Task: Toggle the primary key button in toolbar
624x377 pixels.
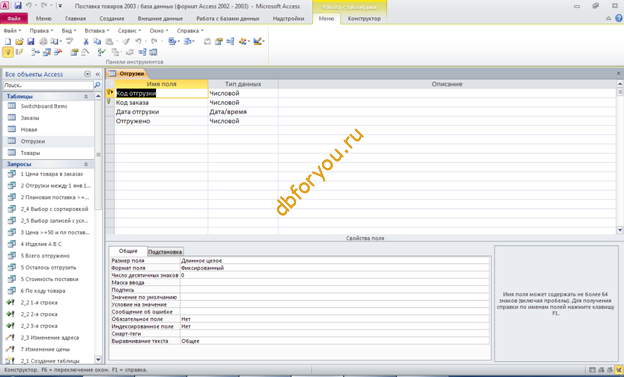Action: click(x=8, y=52)
